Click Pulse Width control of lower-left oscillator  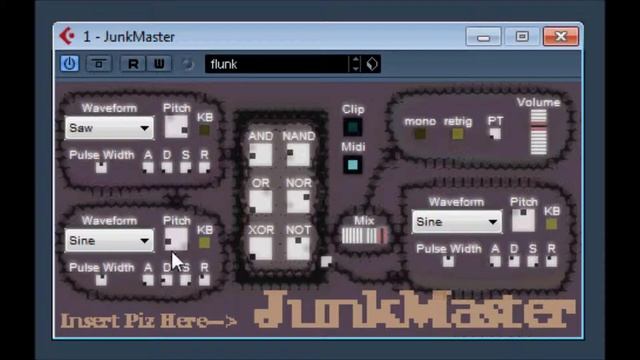[x=101, y=280]
